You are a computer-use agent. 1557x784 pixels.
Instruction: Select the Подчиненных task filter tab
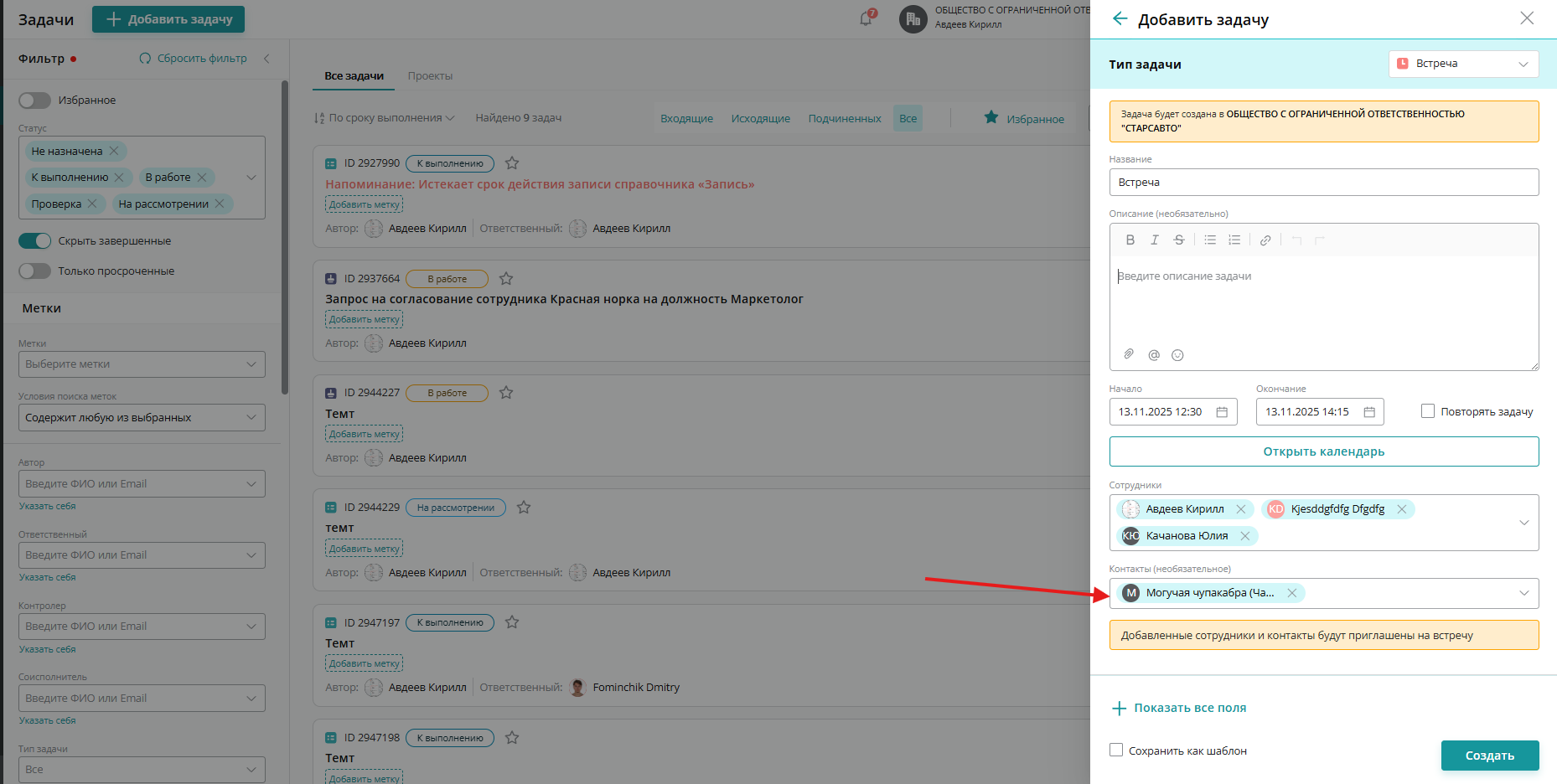coord(845,119)
